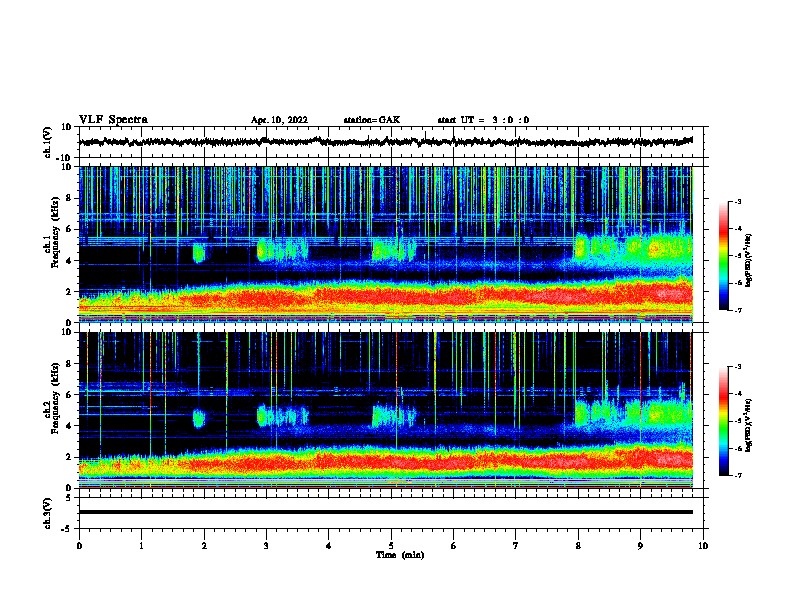Click the time axis tick label "7"
The height and width of the screenshot is (612, 792).
516,546
